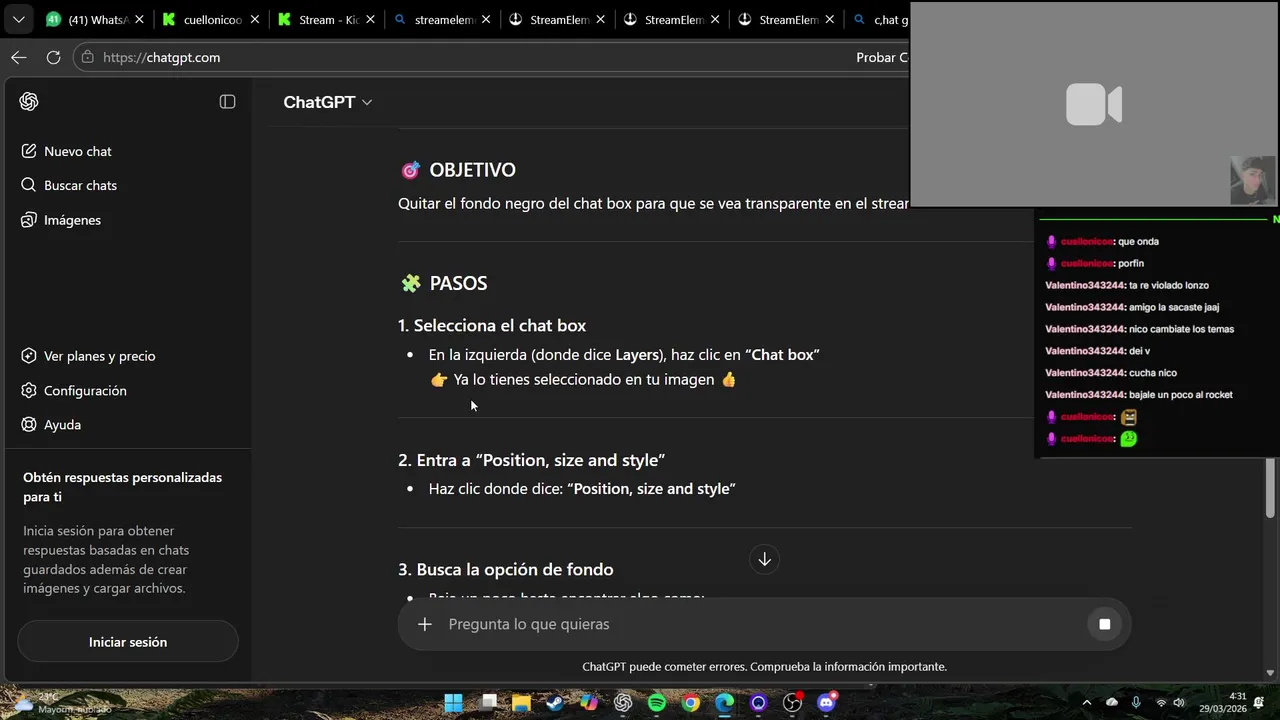Switch to the c,hat g search tab
Image resolution: width=1280 pixels, height=720 pixels.
pos(880,19)
